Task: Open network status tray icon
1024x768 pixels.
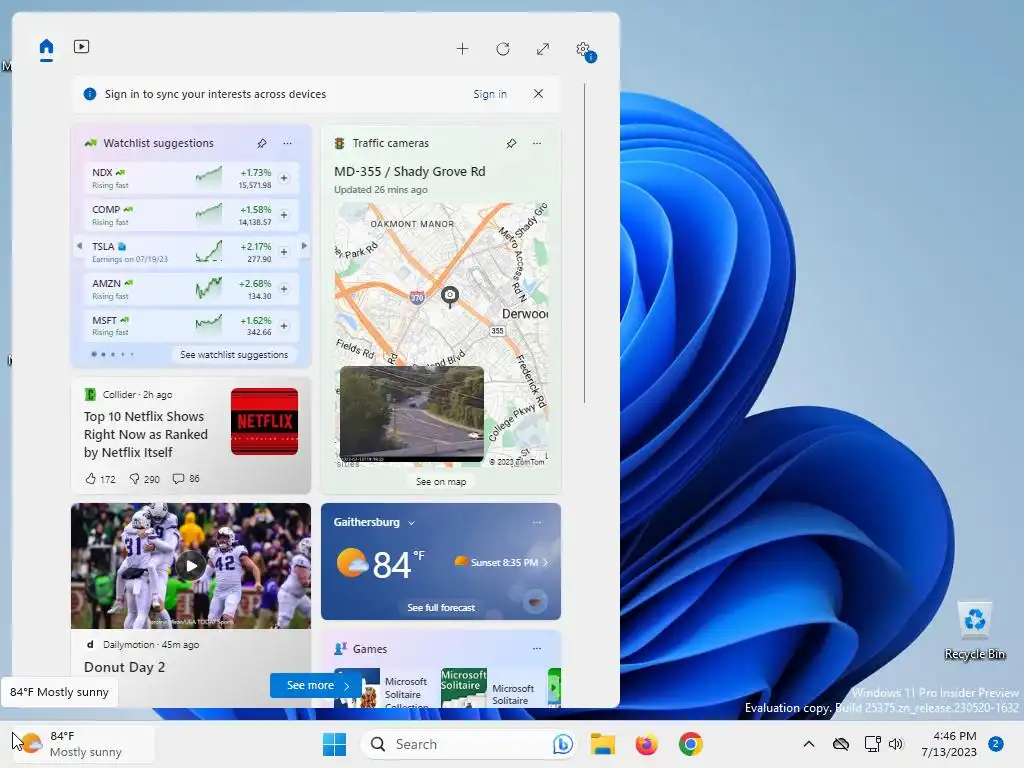Action: [x=872, y=744]
